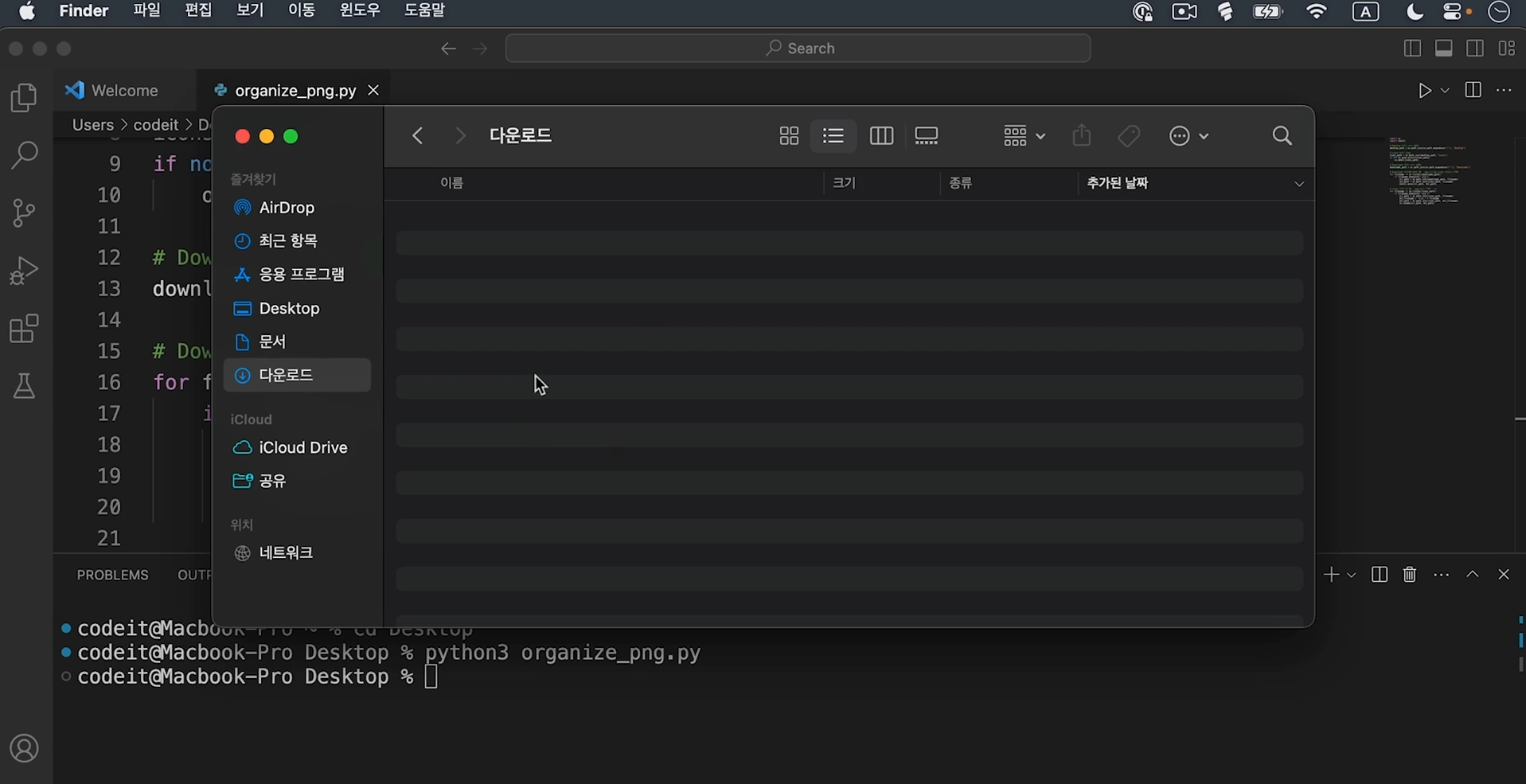1526x784 pixels.
Task: Kill the terminal with the trash icon
Action: click(x=1410, y=575)
